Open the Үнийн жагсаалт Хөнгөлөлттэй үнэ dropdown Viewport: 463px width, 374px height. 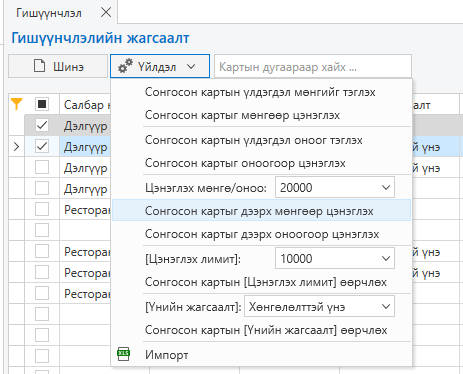coord(386,306)
